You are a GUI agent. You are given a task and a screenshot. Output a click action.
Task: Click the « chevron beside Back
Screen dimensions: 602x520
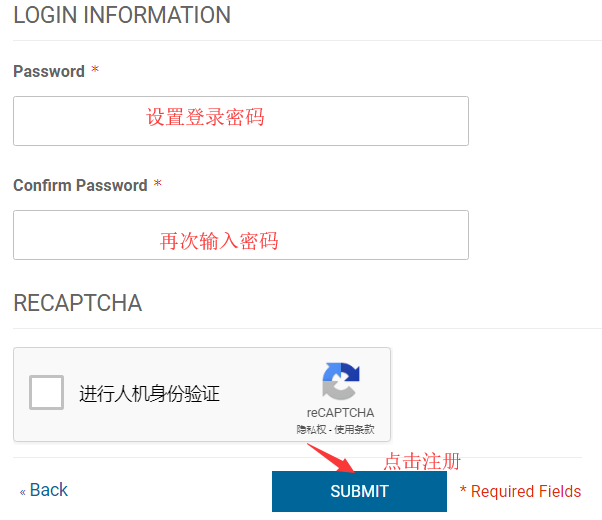[x=23, y=492]
